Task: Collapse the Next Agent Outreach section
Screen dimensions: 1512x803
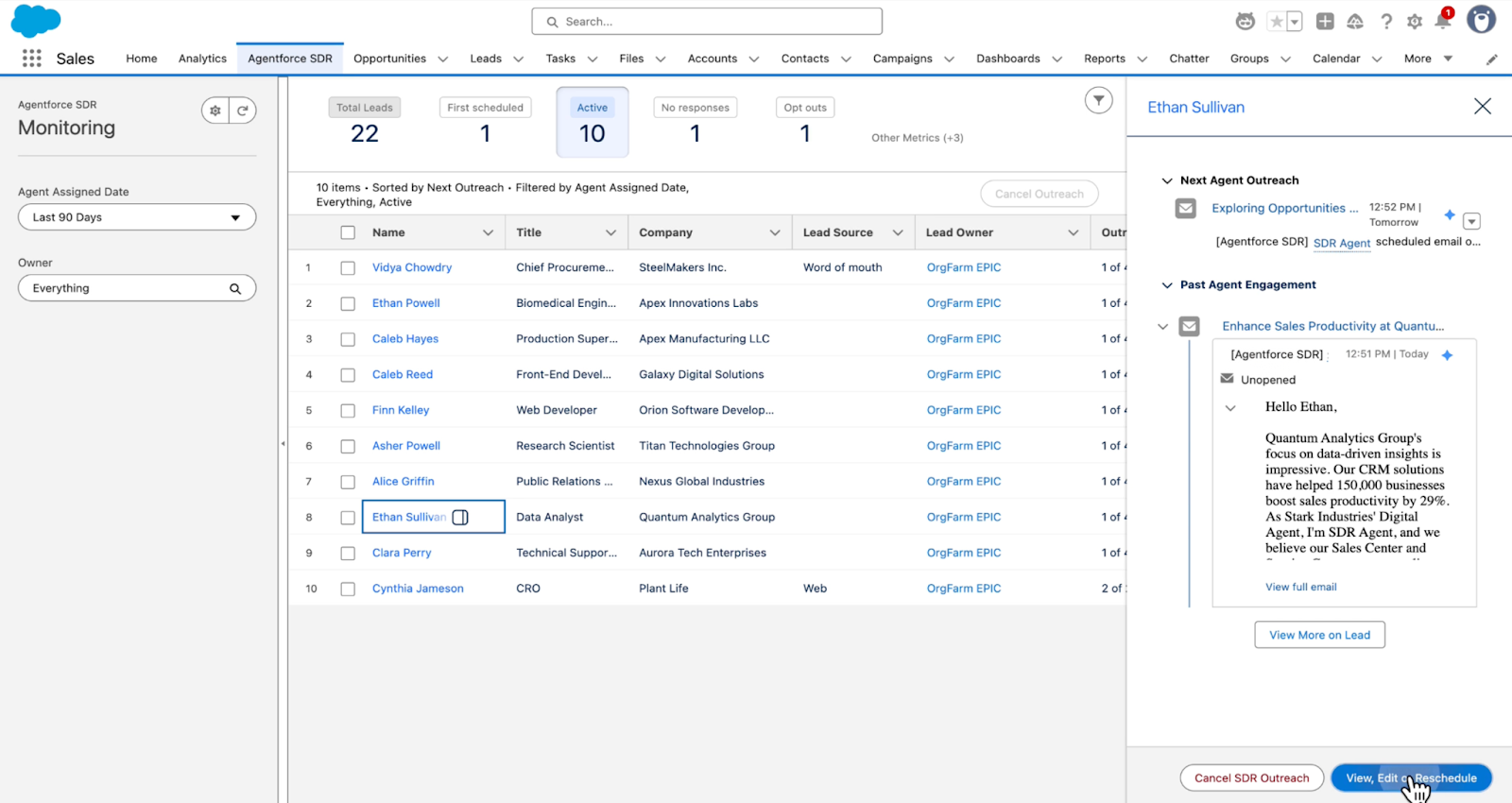Action: pyautogui.click(x=1167, y=180)
